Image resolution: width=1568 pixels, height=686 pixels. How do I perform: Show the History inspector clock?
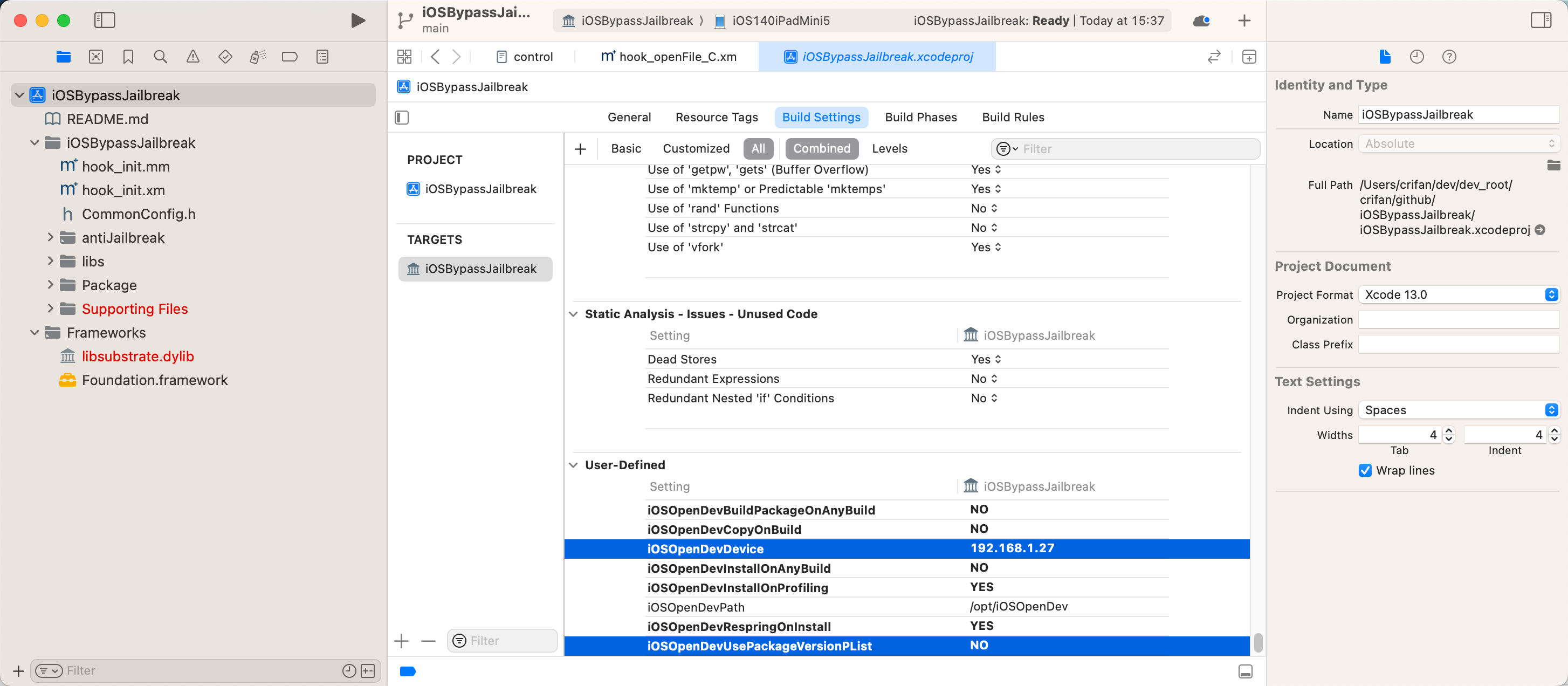[1417, 57]
